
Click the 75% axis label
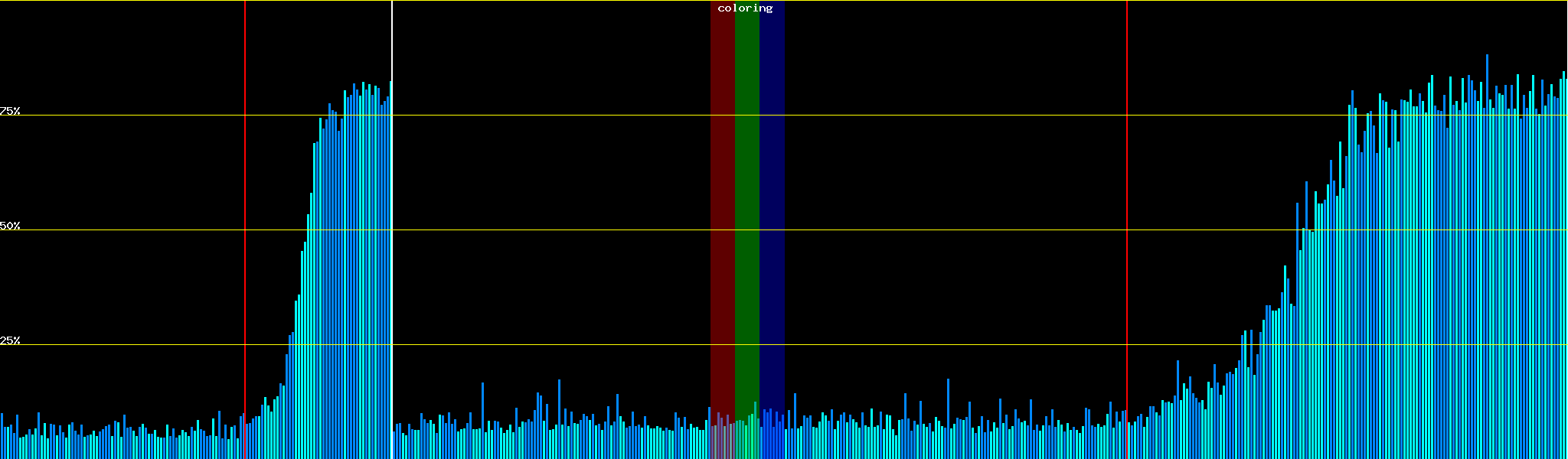pyautogui.click(x=10, y=111)
